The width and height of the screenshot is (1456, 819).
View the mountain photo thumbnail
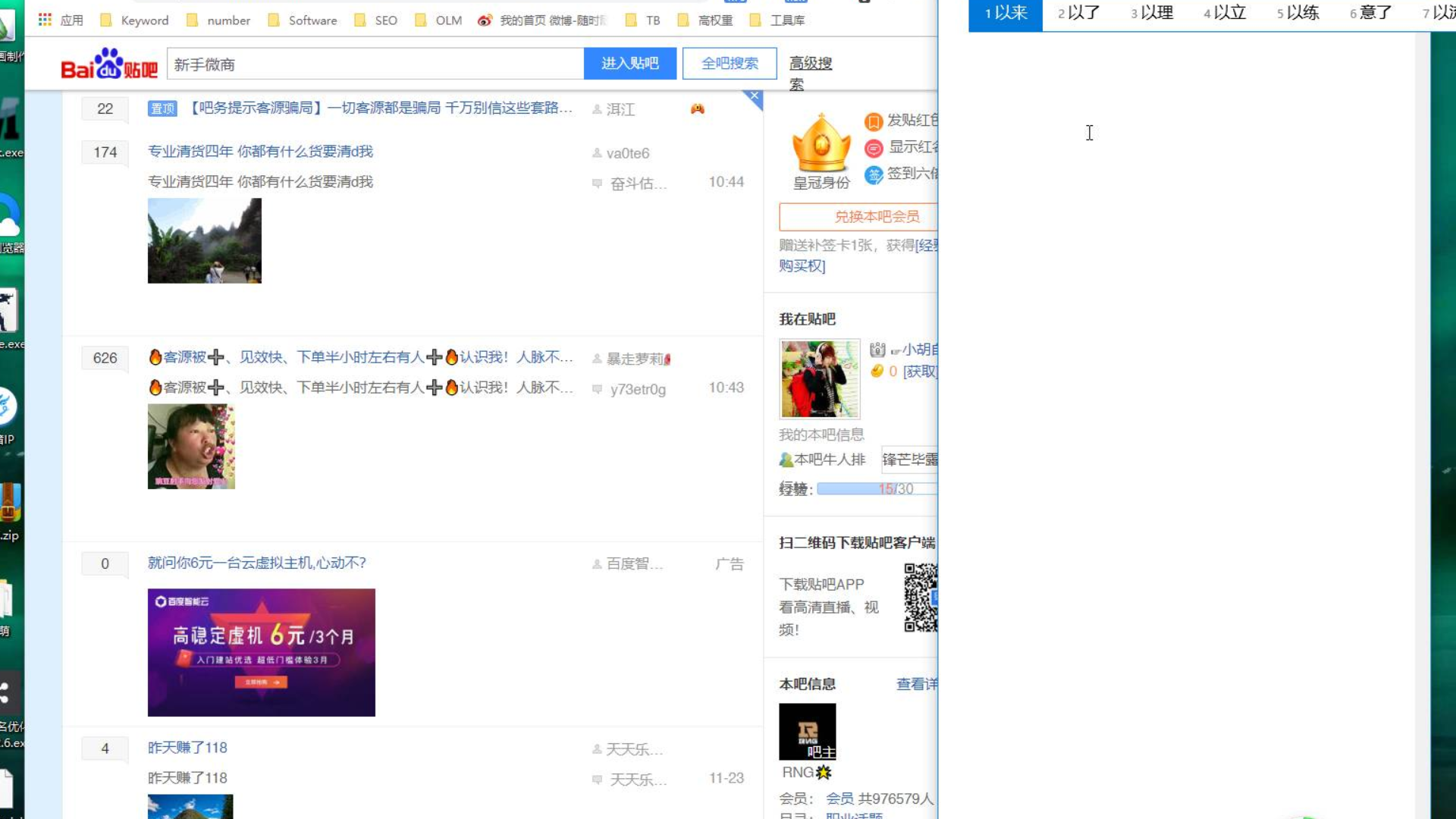pos(205,240)
